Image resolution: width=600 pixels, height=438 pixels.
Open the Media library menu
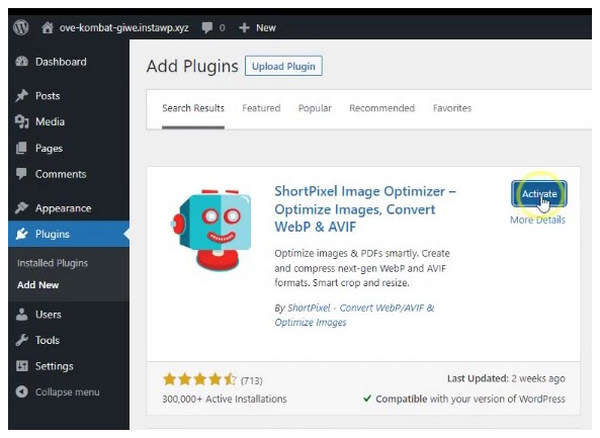point(49,122)
